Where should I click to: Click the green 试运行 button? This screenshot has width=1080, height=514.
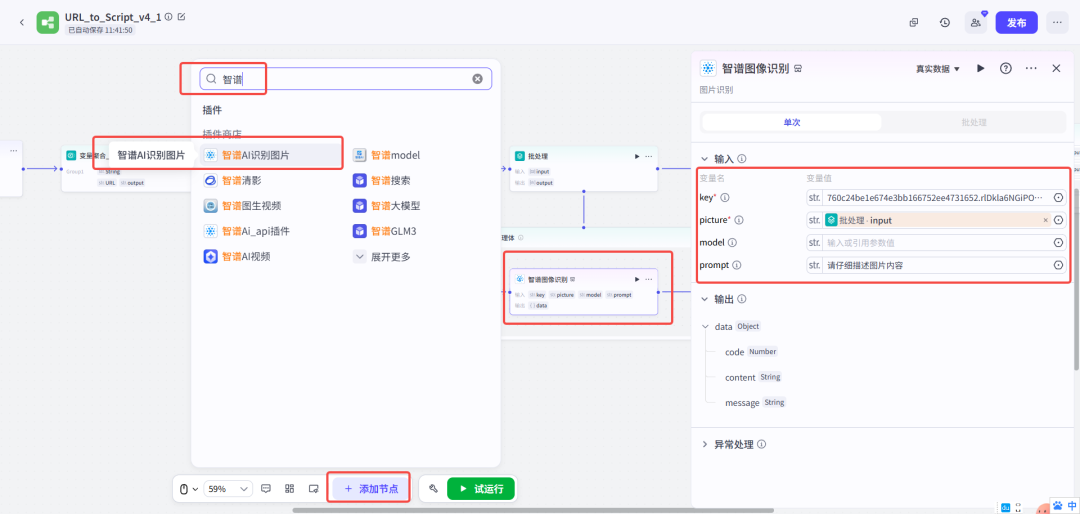pyautogui.click(x=481, y=489)
